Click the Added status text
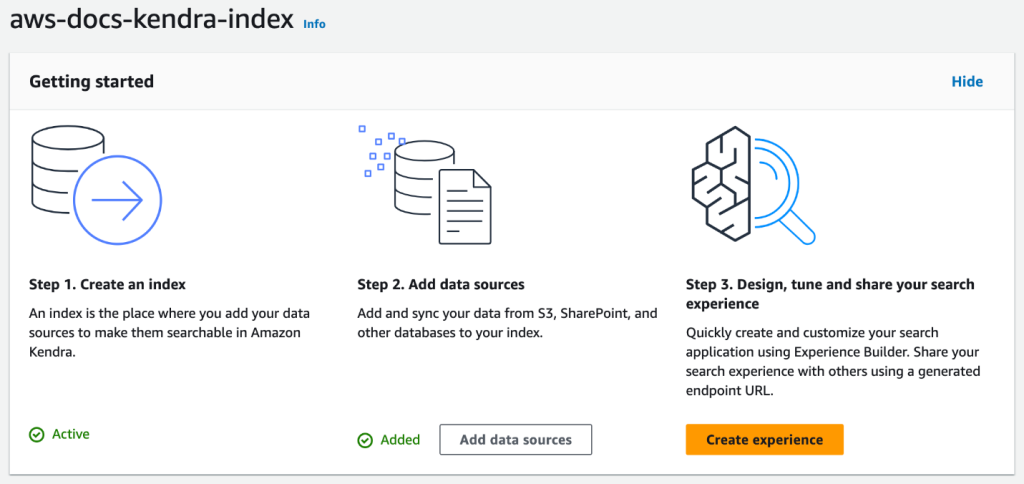 click(x=400, y=440)
